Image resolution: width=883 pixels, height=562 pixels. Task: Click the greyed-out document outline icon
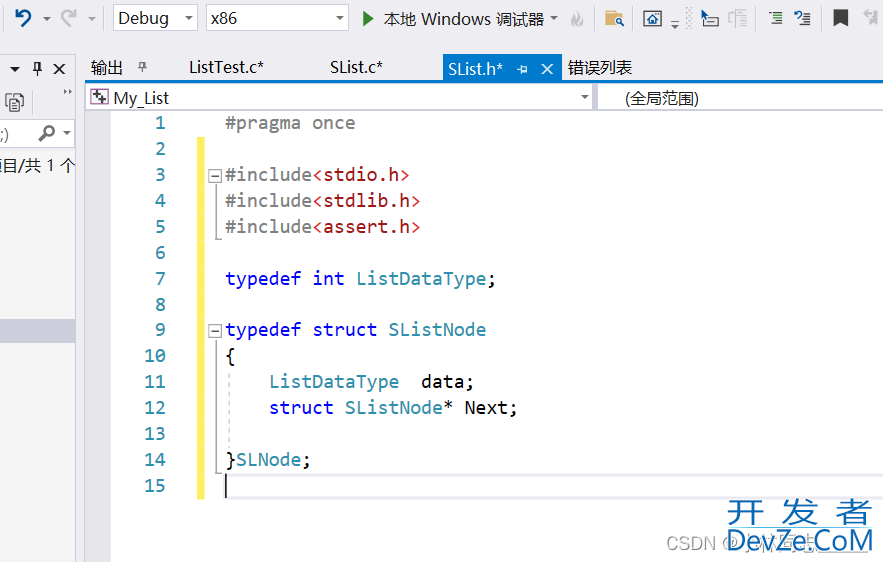coord(737,19)
